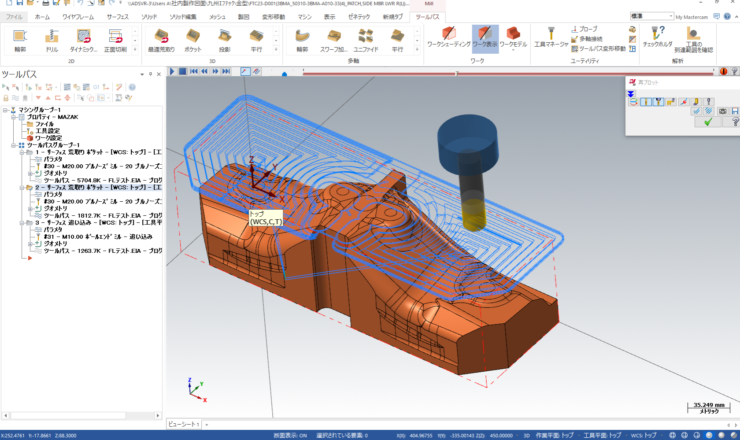
Task: Collapse the マシングループ-1 tree node
Action: click(x=5, y=110)
